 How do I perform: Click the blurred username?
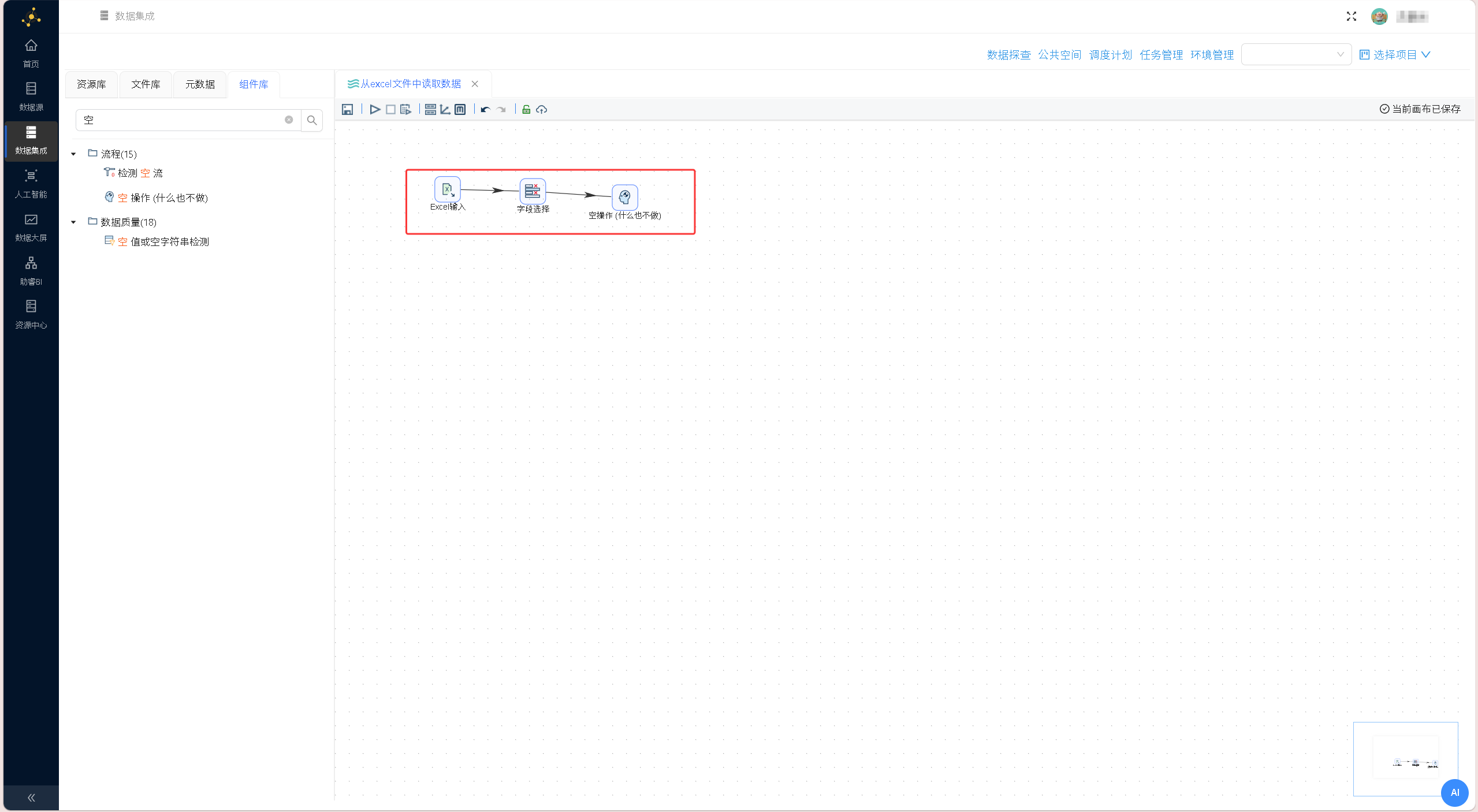click(x=1412, y=17)
